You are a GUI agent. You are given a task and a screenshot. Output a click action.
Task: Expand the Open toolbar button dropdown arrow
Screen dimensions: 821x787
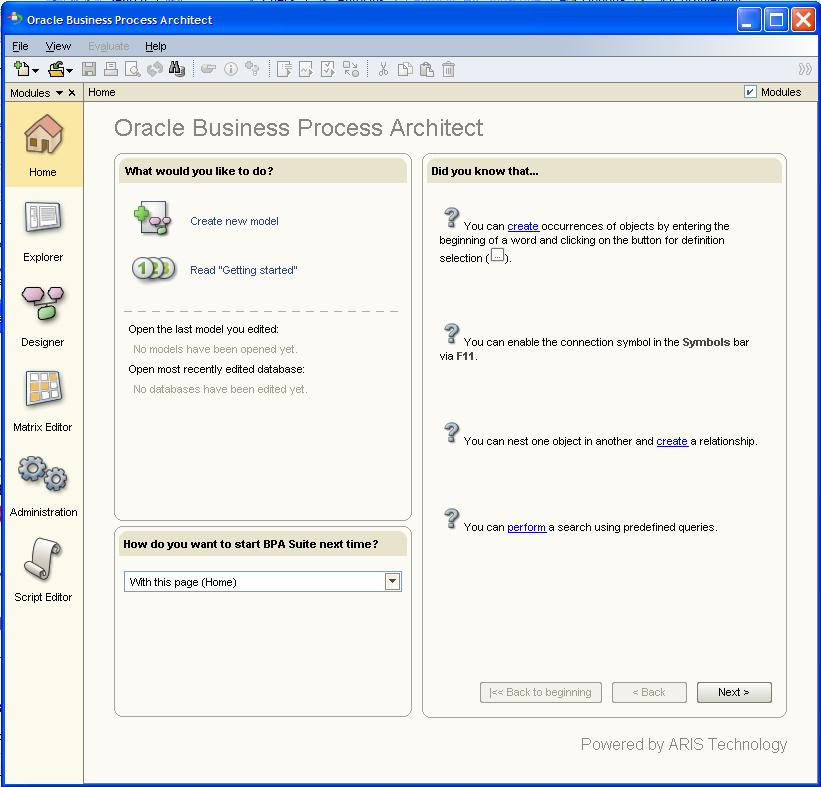(x=69, y=70)
